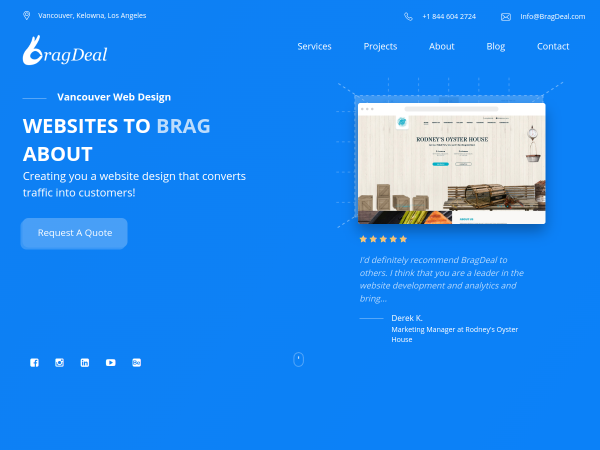Open the Blog menu item
The width and height of the screenshot is (600, 450).
[x=496, y=46]
